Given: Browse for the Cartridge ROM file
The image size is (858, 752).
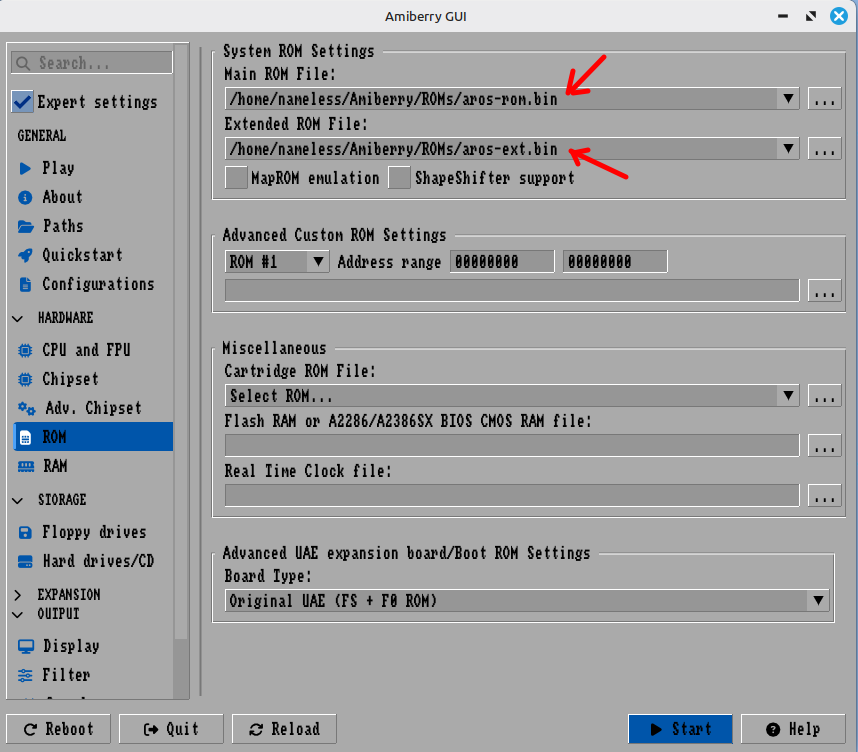Looking at the screenshot, I should click(824, 396).
